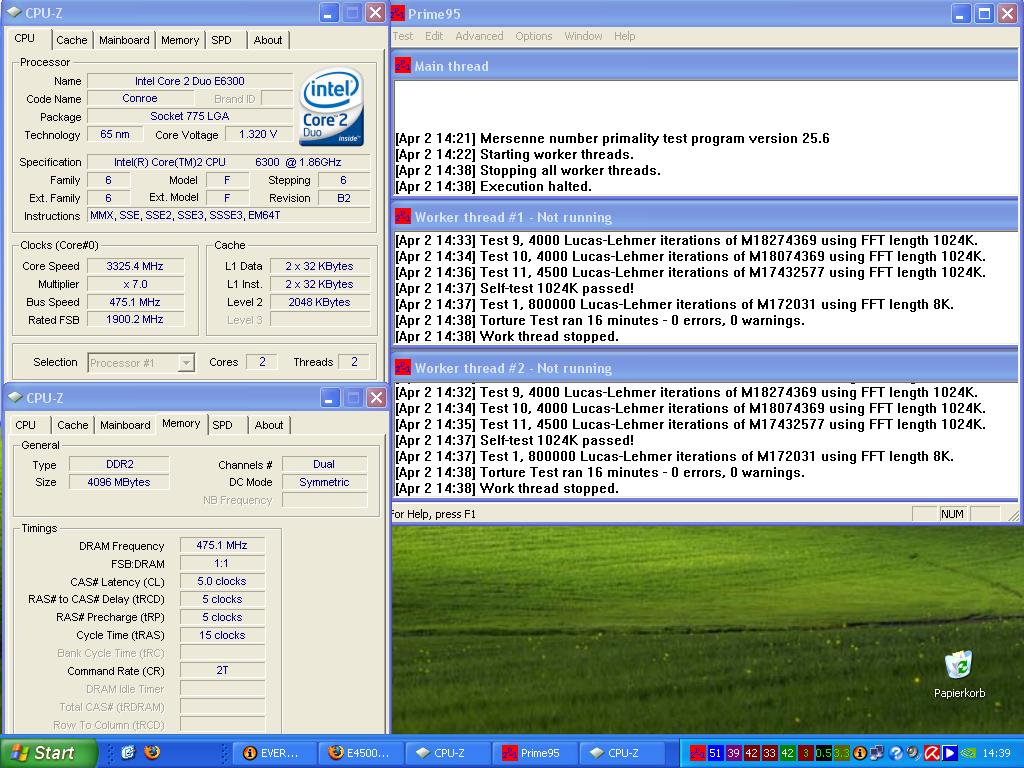Screen dimensions: 1024x768
Task: Switch to Memory tab in upper CPU-Z window
Action: tap(180, 40)
